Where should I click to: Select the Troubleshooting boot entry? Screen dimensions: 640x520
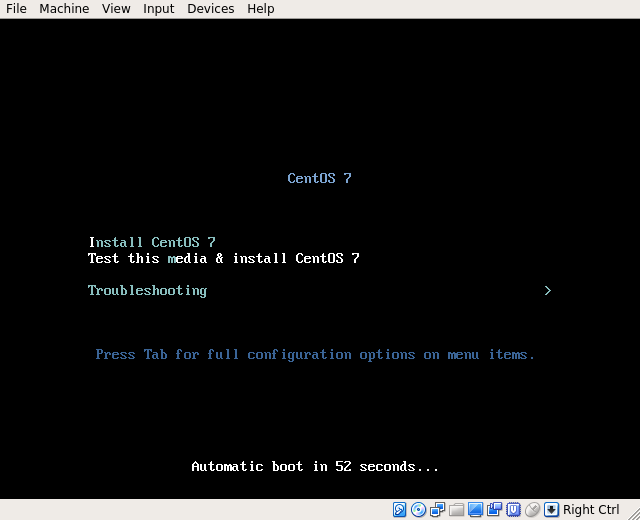pos(147,290)
